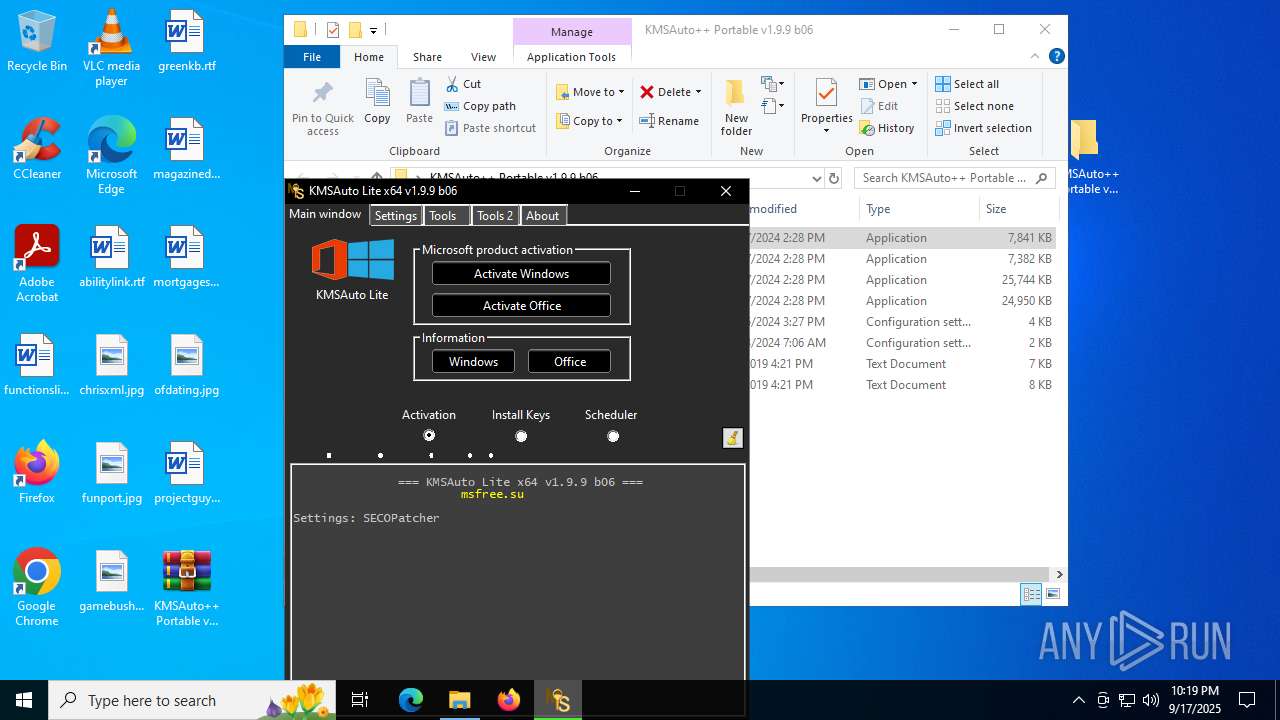
Task: Refresh the Explorer address bar
Action: (x=834, y=178)
